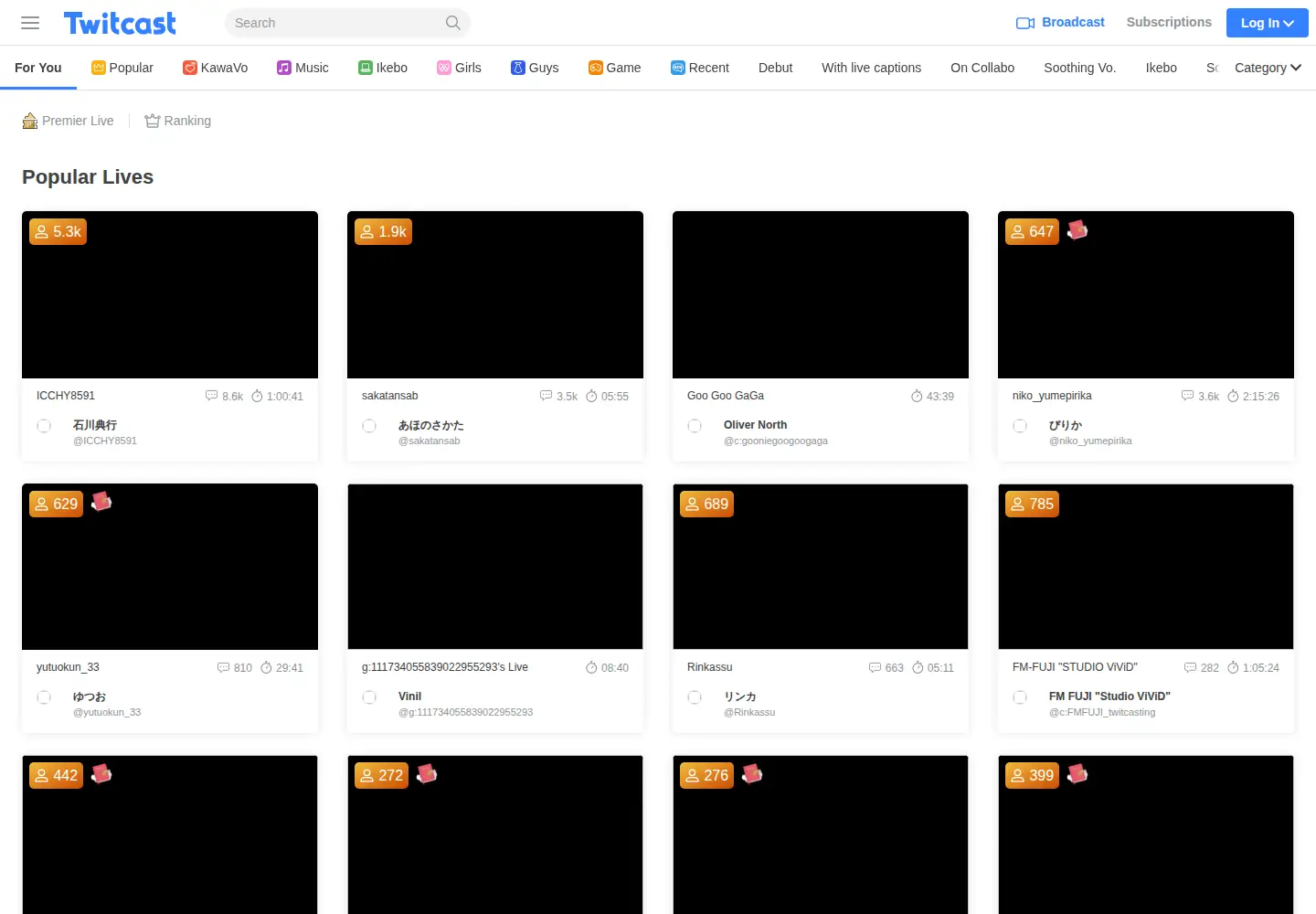This screenshot has height=914, width=1316.
Task: Click the Ranking crown icon
Action: (153, 121)
